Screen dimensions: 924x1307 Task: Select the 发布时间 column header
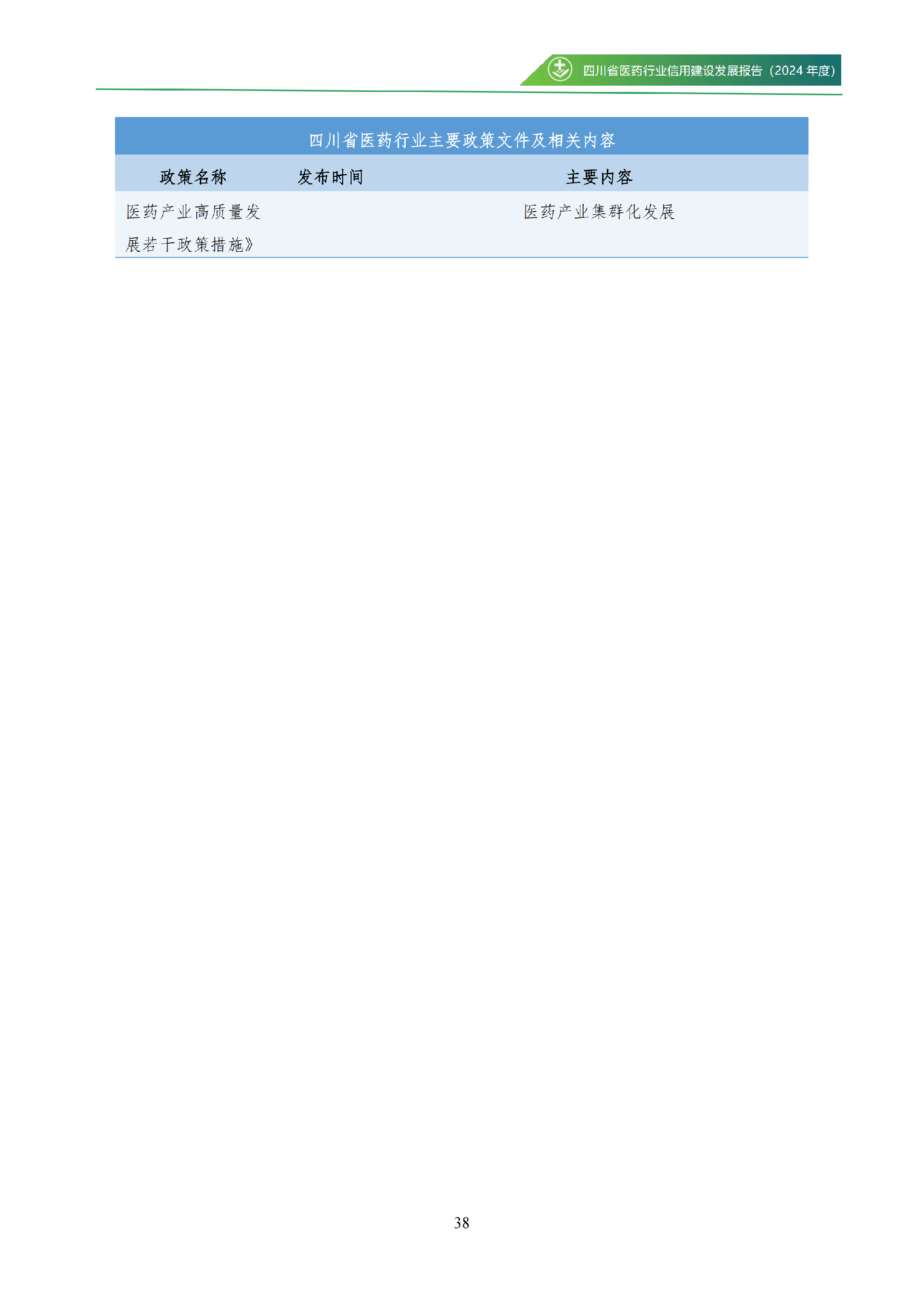click(330, 177)
